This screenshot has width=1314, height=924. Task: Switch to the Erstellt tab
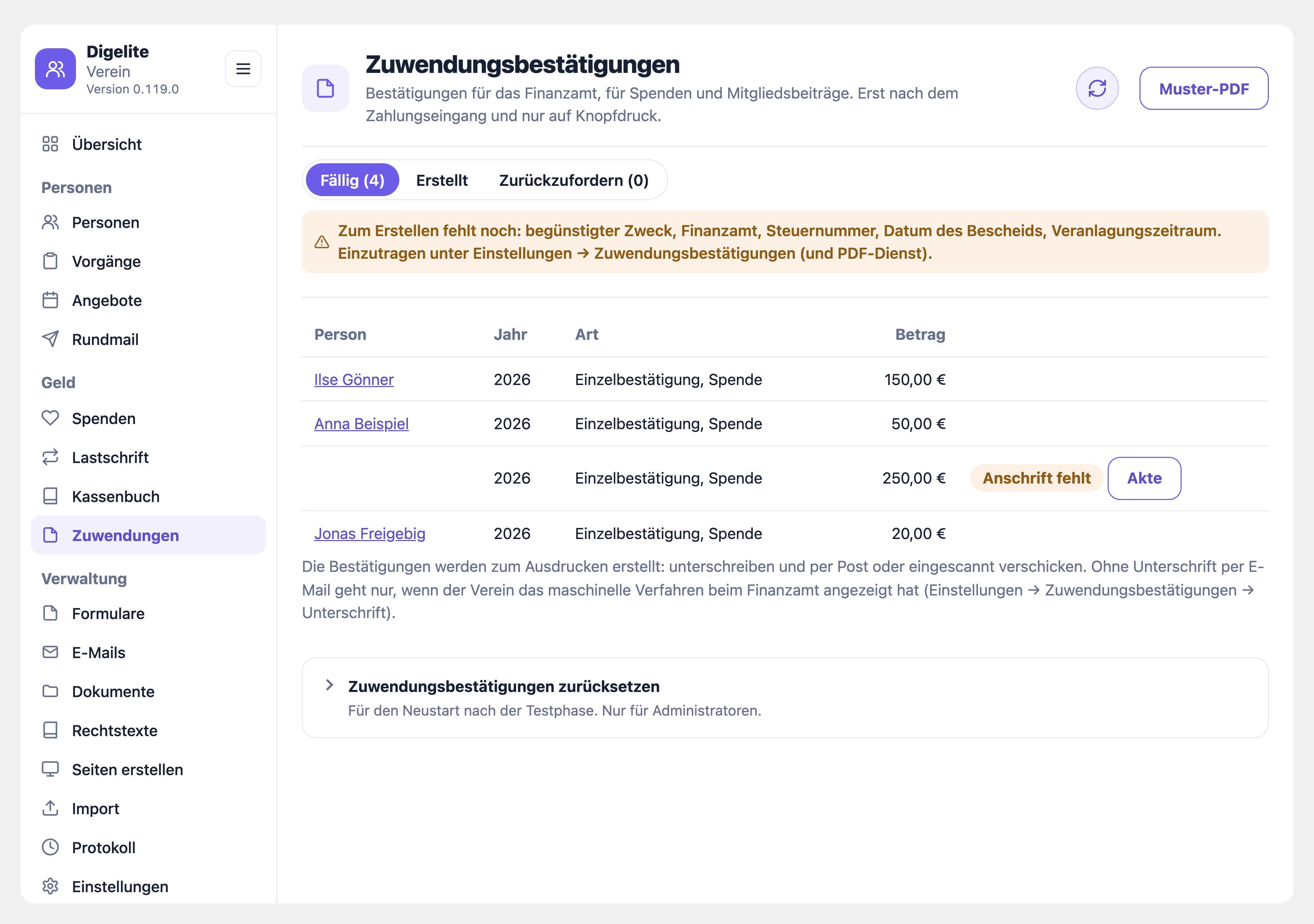coord(442,180)
